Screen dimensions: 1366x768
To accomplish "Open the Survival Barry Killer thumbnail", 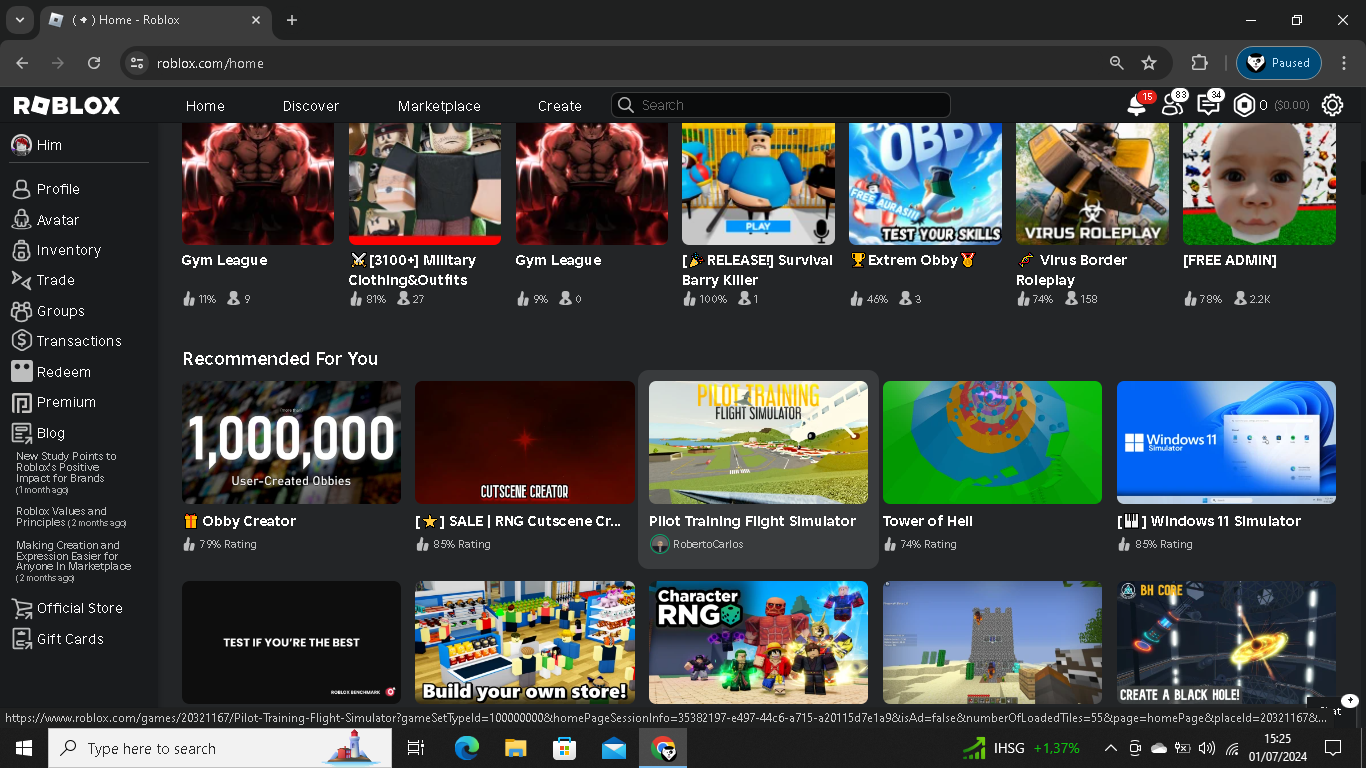I will 758,184.
